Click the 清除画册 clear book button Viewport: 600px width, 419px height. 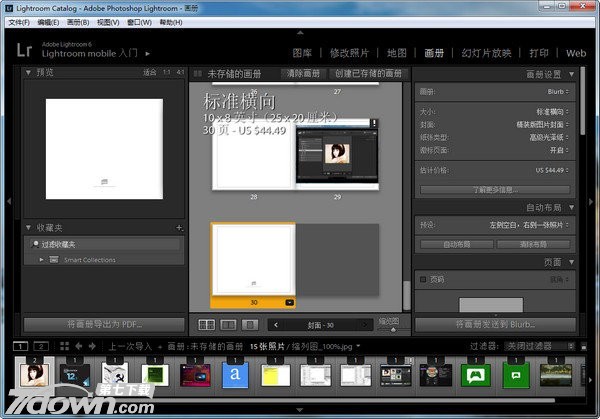[x=305, y=74]
